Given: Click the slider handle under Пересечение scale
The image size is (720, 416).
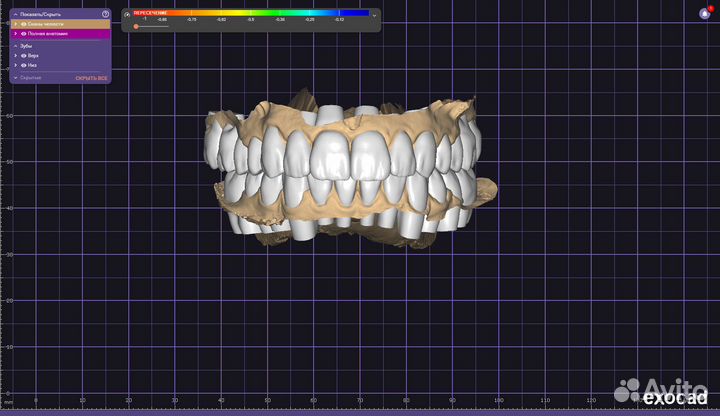Looking at the screenshot, I should (x=136, y=26).
